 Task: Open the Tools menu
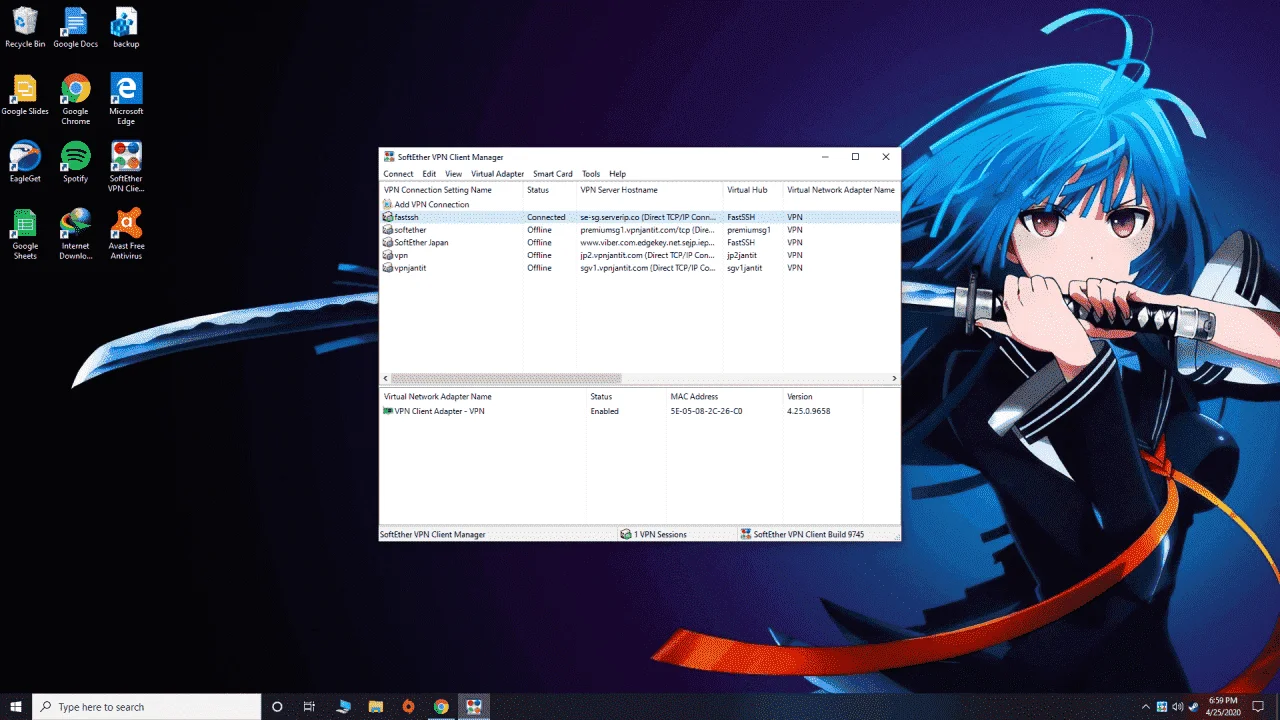pyautogui.click(x=591, y=174)
